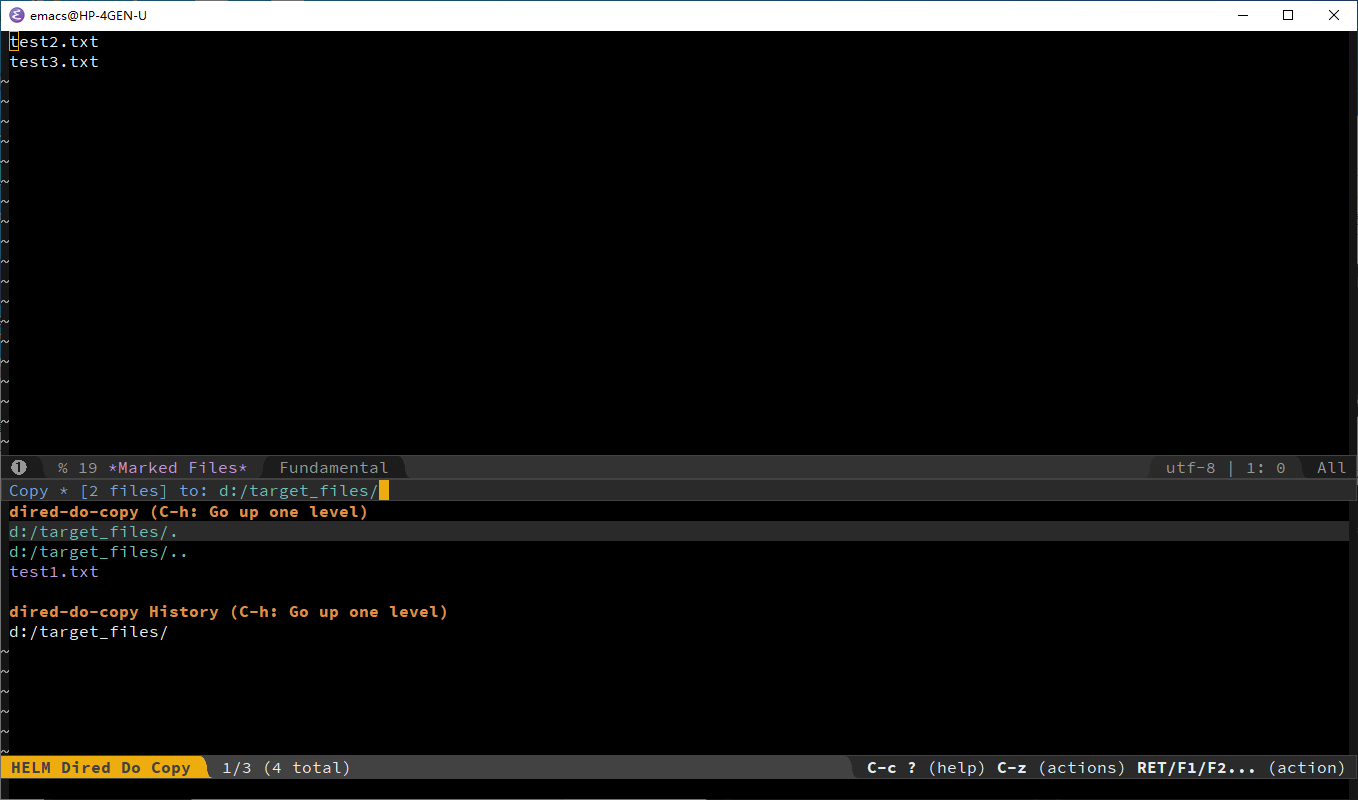Screen dimensions: 1358x800
Task: Select the d:/target_files/.. parent directory candidate
Action: [x=97, y=551]
